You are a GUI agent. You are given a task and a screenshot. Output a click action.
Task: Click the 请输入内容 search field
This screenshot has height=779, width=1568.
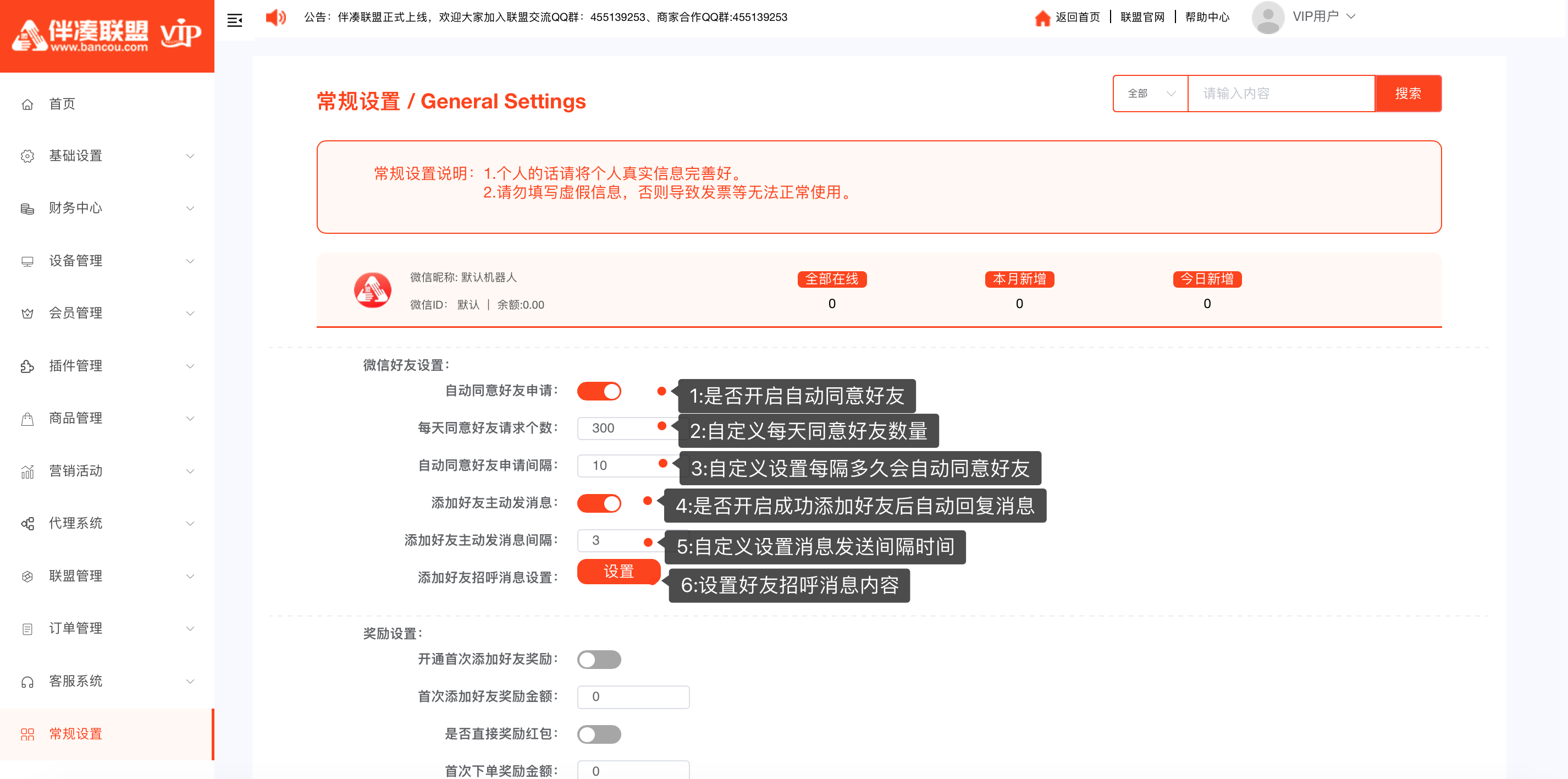[1282, 93]
